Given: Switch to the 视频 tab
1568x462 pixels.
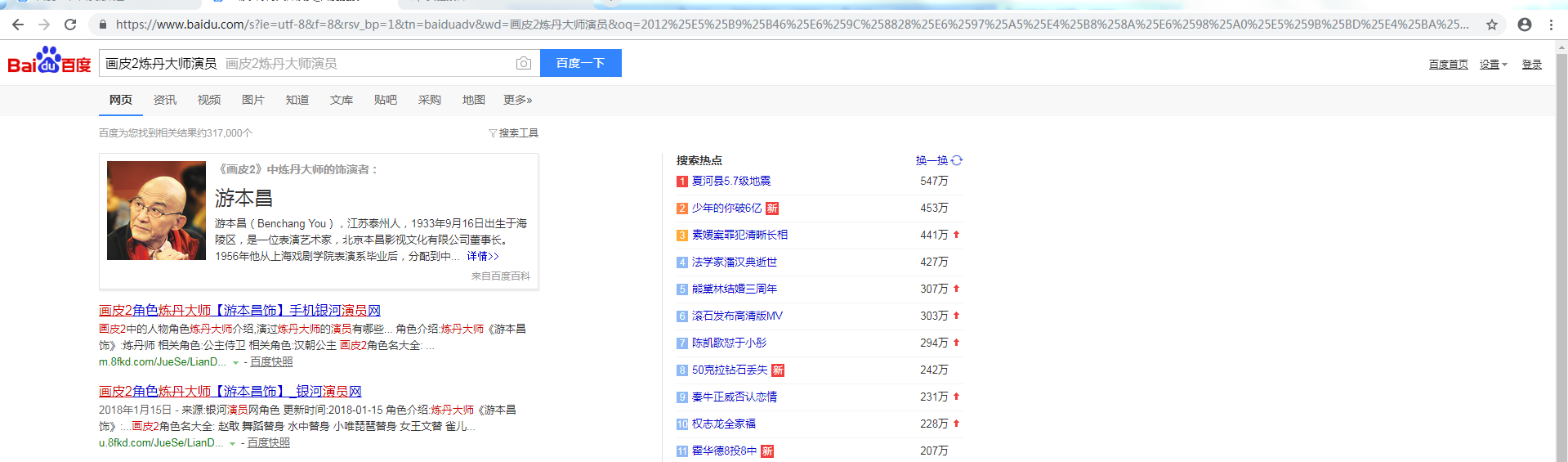Looking at the screenshot, I should 209,100.
